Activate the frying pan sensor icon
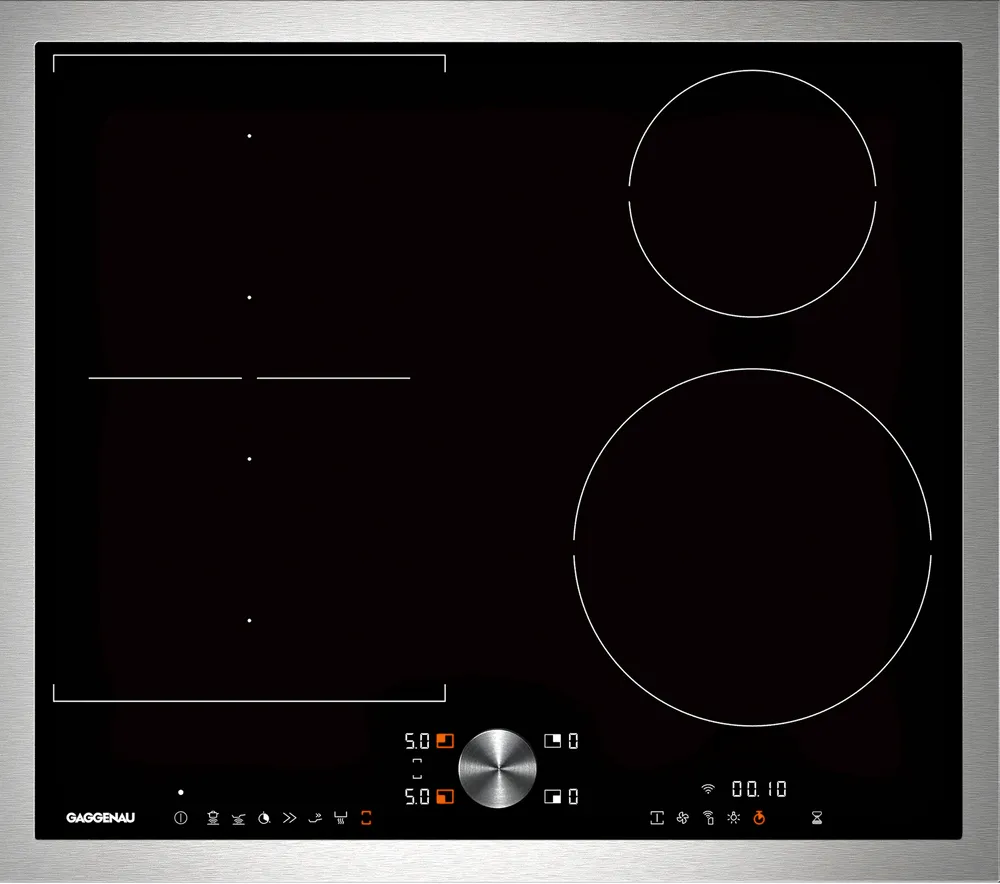 point(239,817)
